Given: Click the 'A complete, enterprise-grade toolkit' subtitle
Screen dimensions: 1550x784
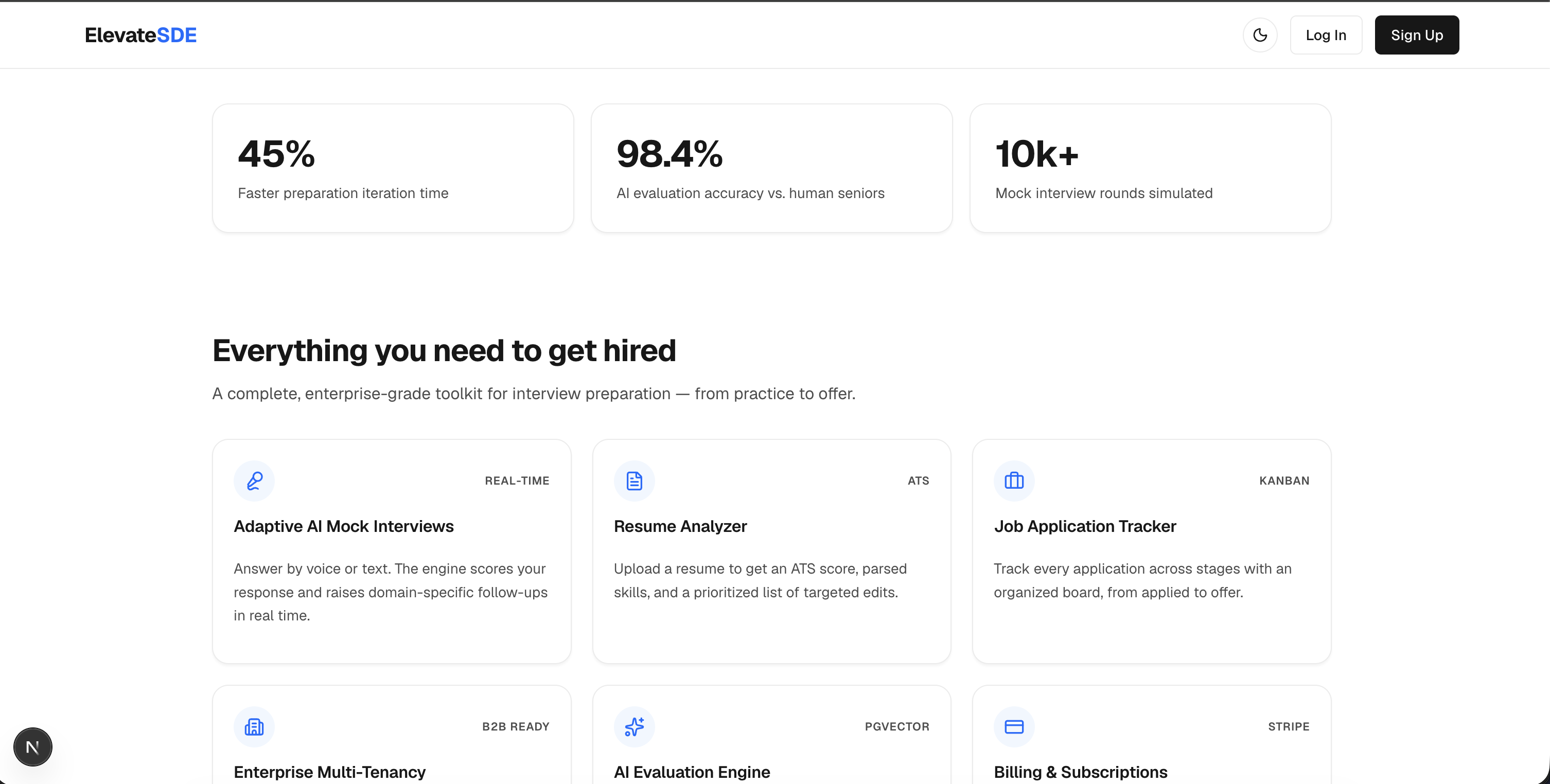Looking at the screenshot, I should click(534, 394).
